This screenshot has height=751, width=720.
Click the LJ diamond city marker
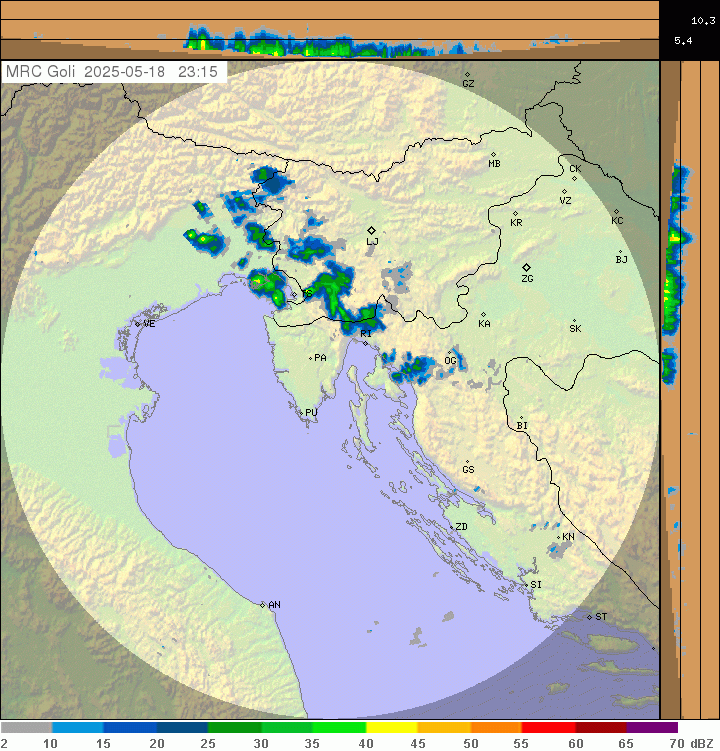coord(371,230)
